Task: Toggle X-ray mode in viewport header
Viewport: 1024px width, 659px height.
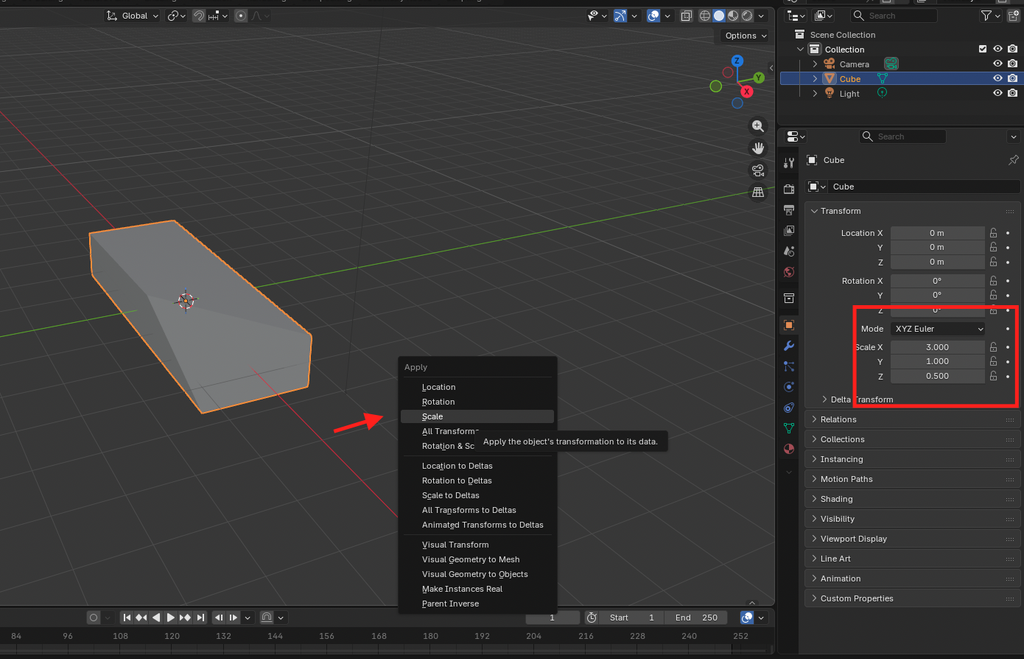Action: point(686,16)
